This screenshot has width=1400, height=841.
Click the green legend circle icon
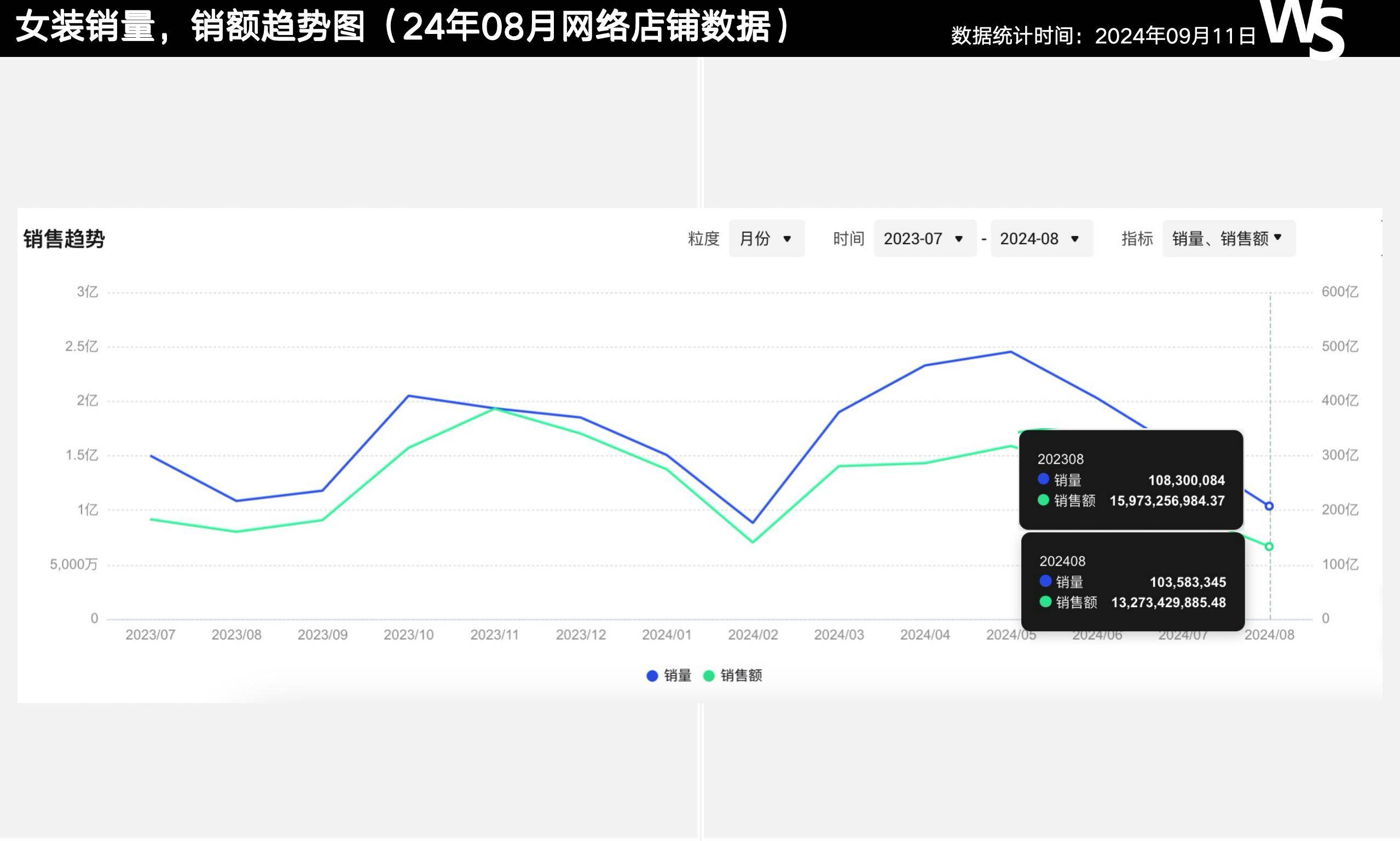(x=709, y=675)
